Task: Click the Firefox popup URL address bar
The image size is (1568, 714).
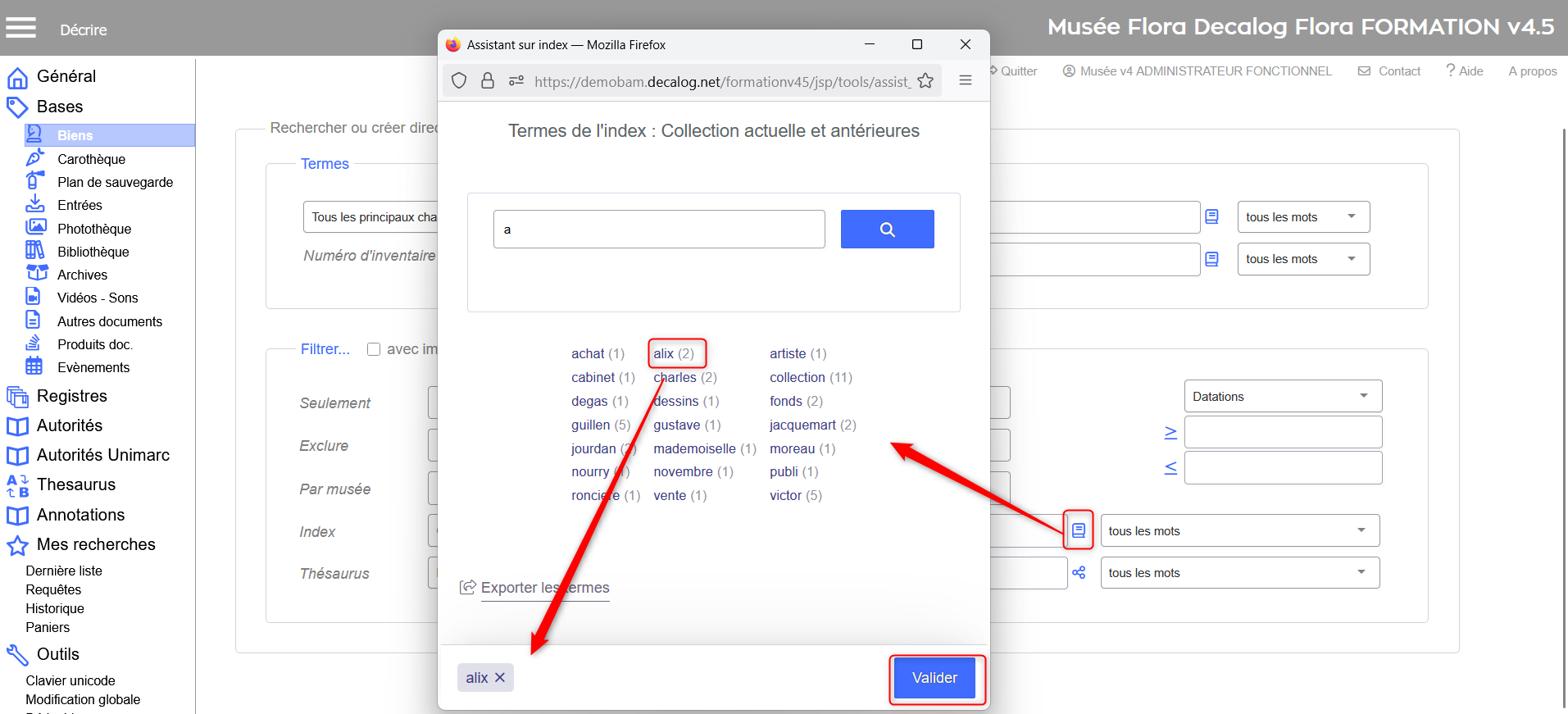Action: [x=721, y=81]
